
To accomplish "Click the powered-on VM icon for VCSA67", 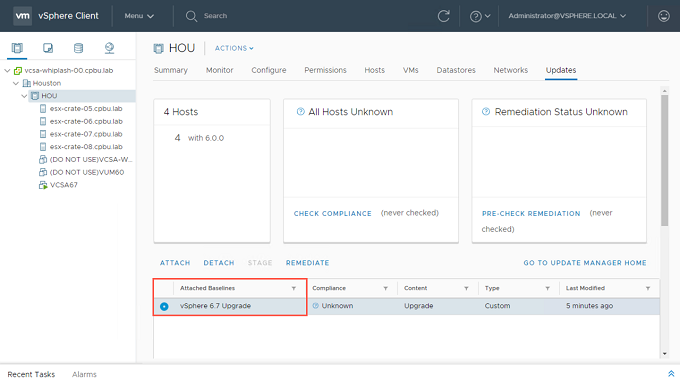I will [x=43, y=185].
